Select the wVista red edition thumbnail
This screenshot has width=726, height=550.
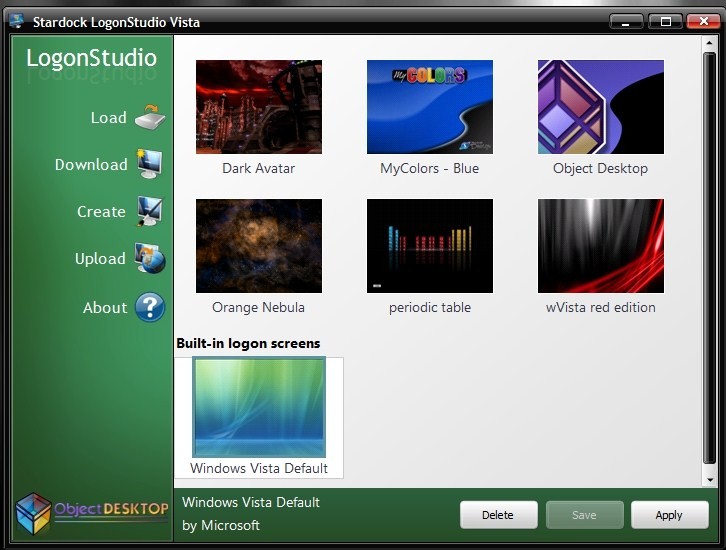[601, 246]
